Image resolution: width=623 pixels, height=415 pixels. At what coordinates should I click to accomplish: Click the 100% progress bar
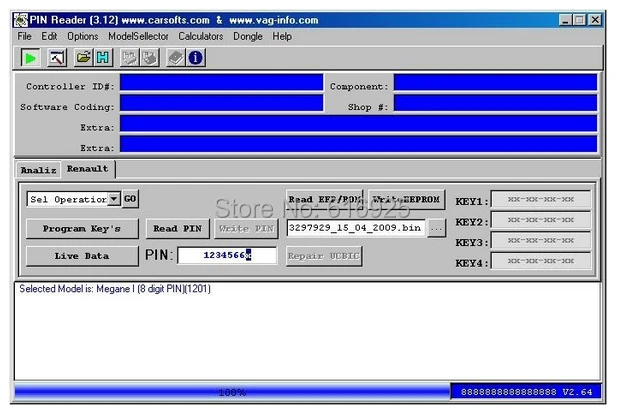coord(232,392)
